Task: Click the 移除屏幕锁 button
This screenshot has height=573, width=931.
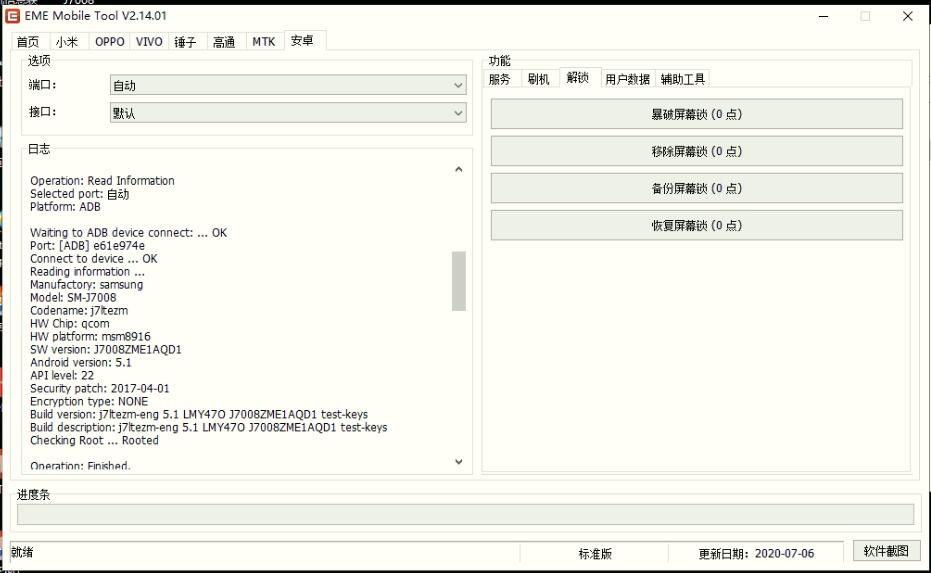Action: pos(696,151)
